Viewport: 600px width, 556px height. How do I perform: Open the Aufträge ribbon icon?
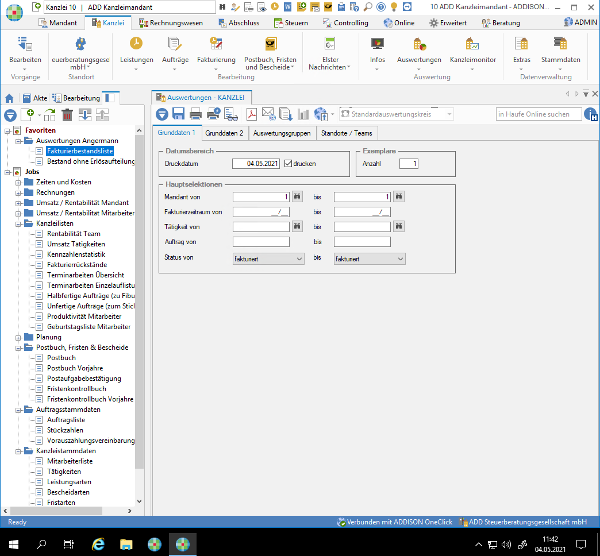coord(175,44)
